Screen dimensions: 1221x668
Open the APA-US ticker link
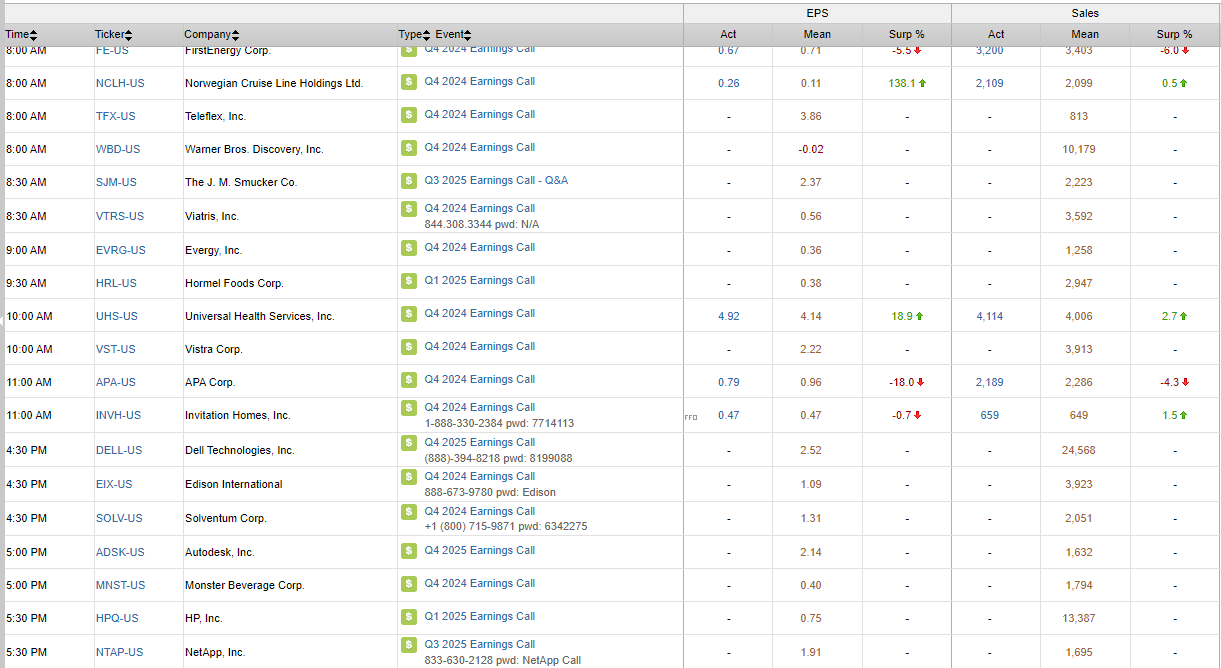(116, 382)
